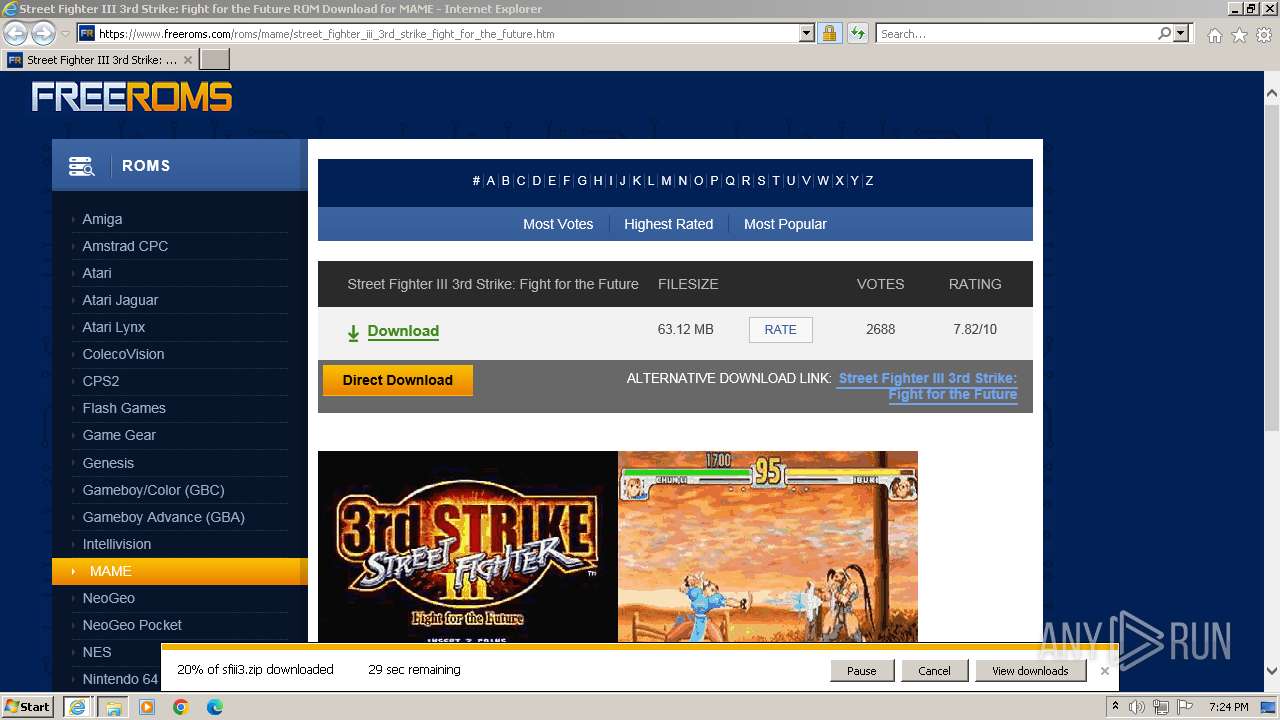1280x720 pixels.
Task: Open the Atari Jaguar category
Action: (x=120, y=300)
